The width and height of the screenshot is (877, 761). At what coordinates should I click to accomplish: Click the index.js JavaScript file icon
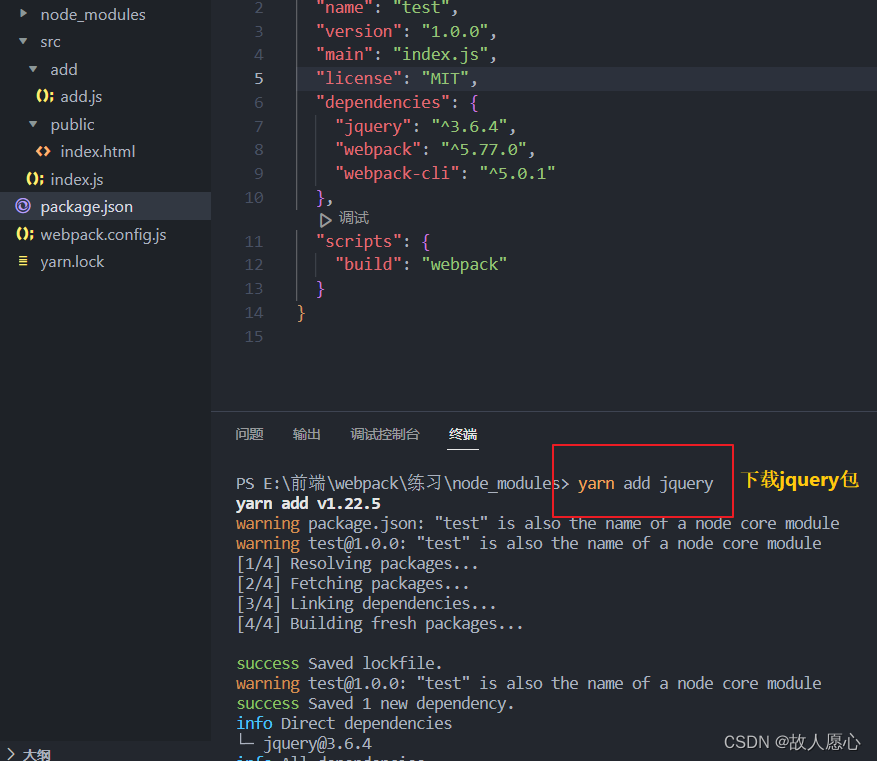(x=35, y=179)
